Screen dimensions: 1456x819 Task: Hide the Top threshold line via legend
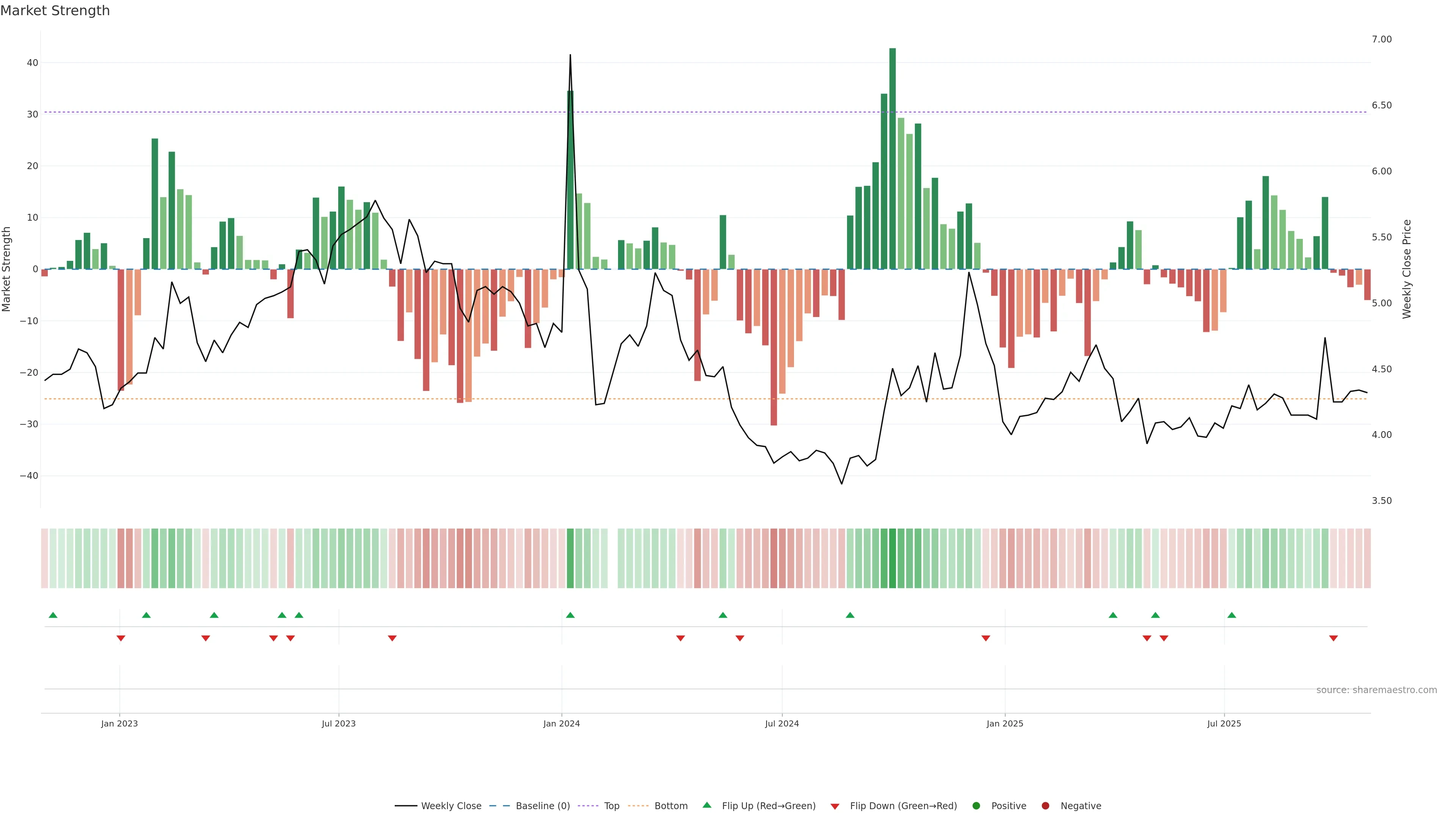point(611,806)
